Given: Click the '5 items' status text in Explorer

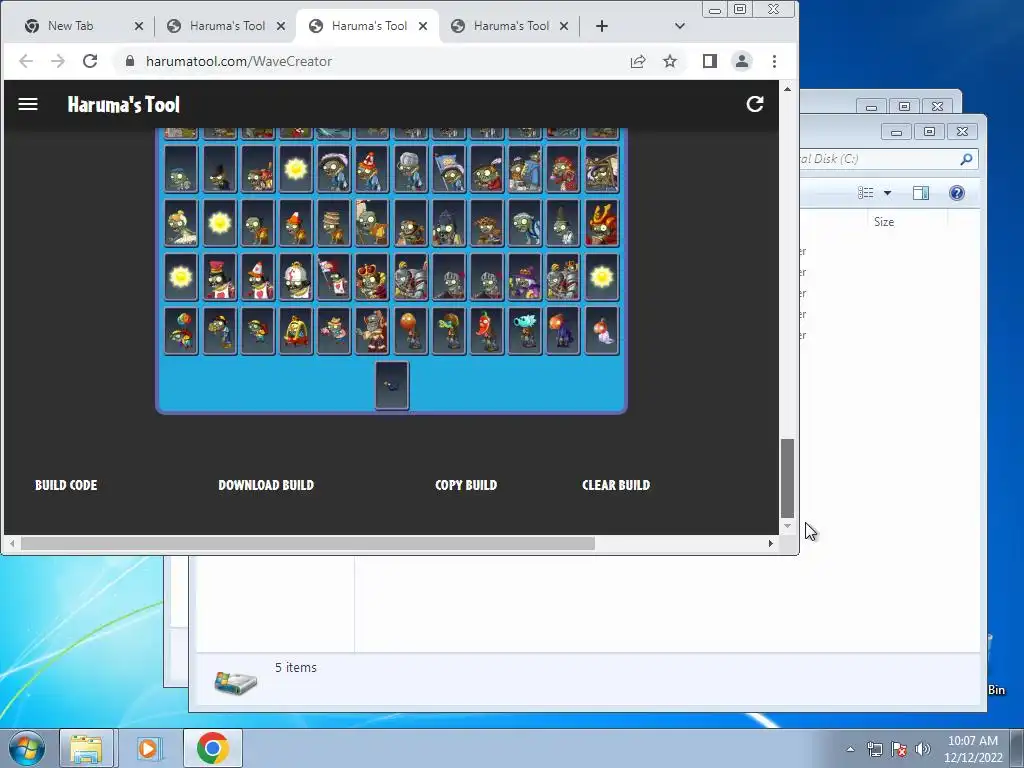Looking at the screenshot, I should pyautogui.click(x=295, y=667).
